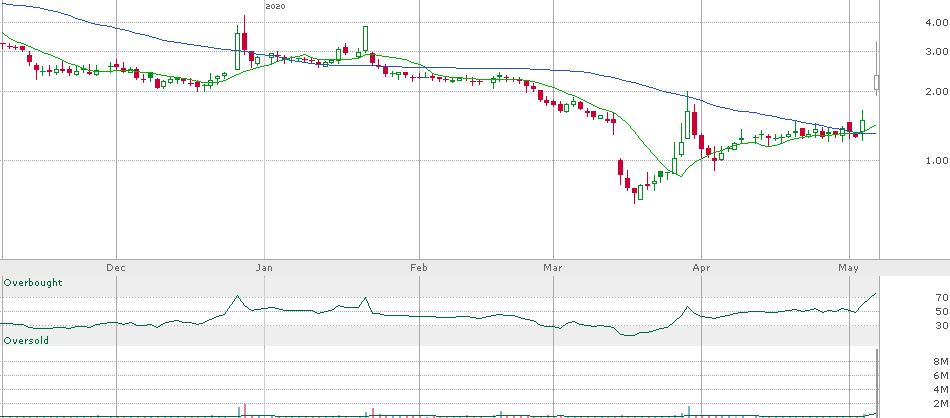Click the Mar month label on time axis
Image resolution: width=950 pixels, height=418 pixels.
553,267
